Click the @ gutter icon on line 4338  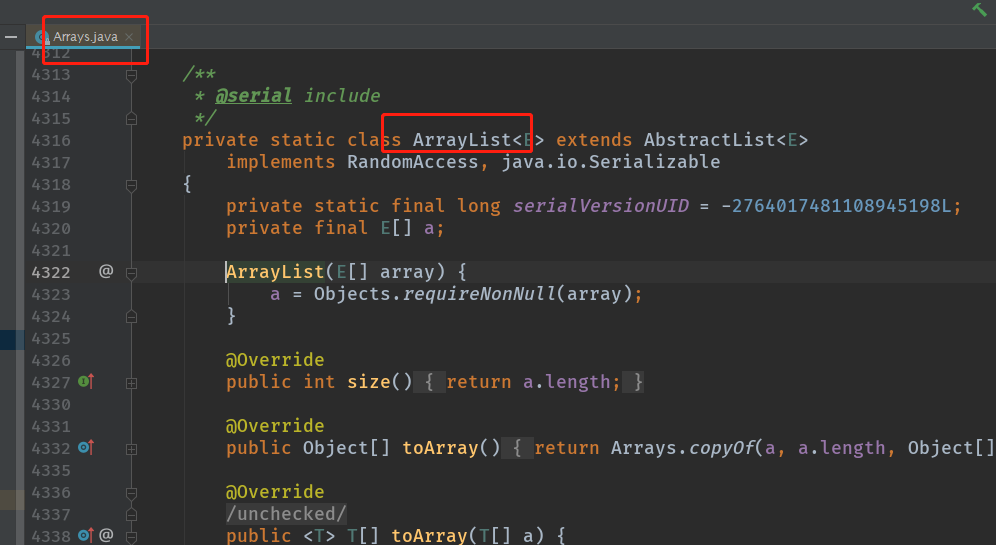106,535
